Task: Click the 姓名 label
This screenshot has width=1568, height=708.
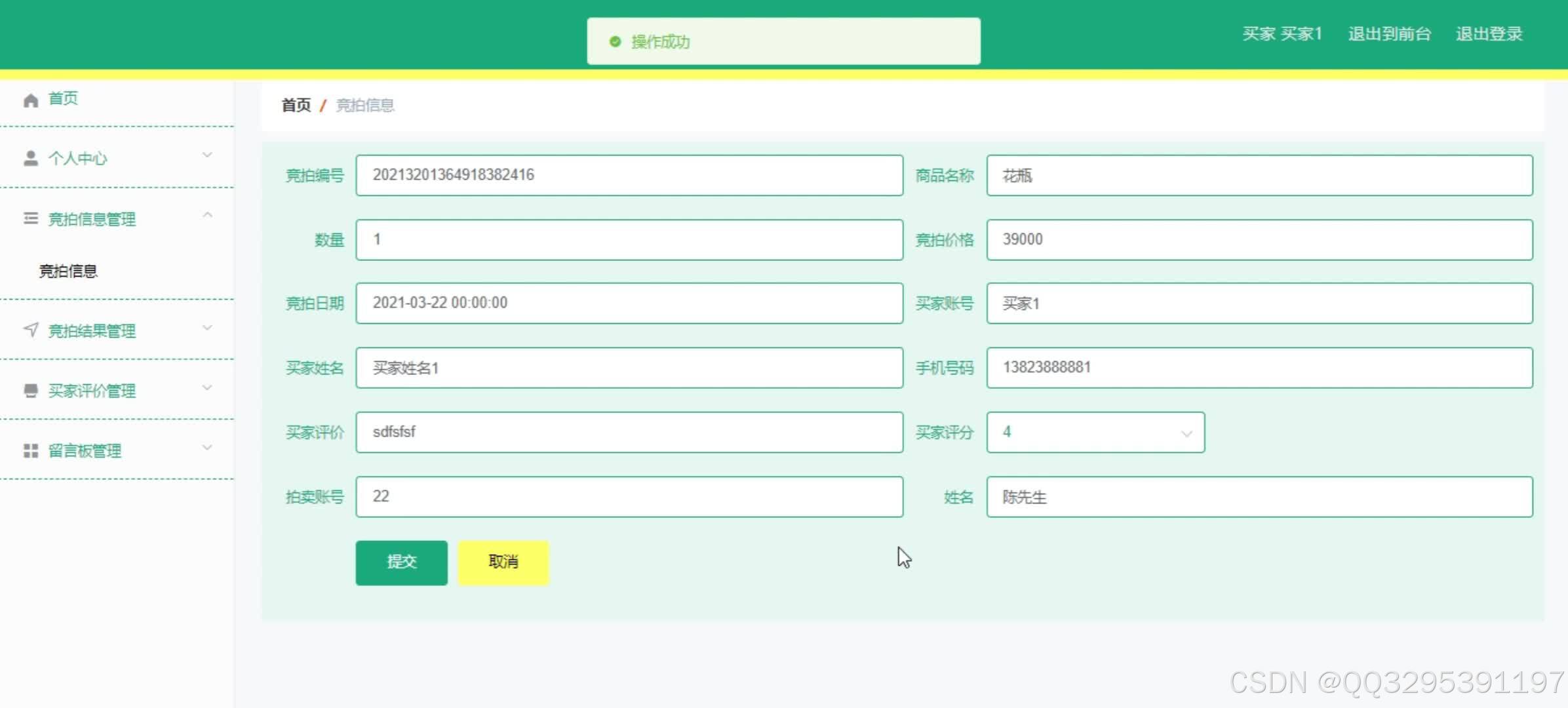Action: point(958,497)
